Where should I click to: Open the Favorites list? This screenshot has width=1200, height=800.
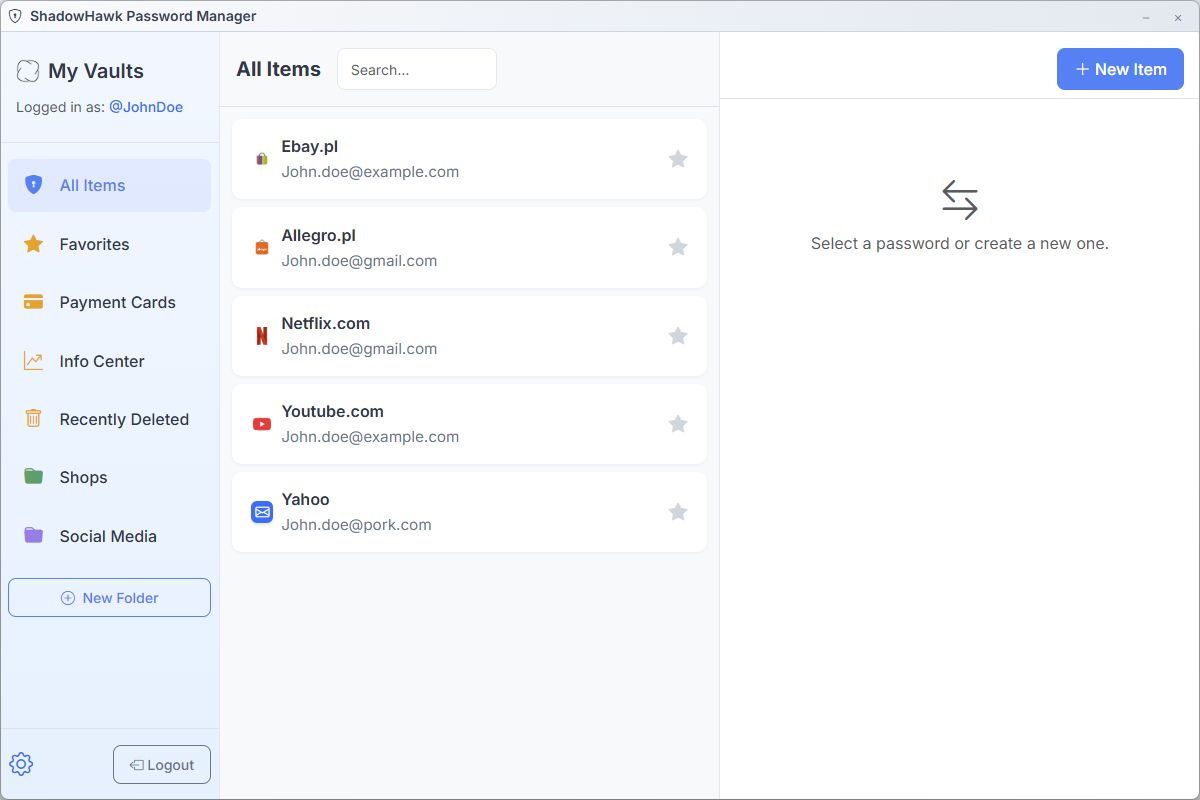(94, 244)
